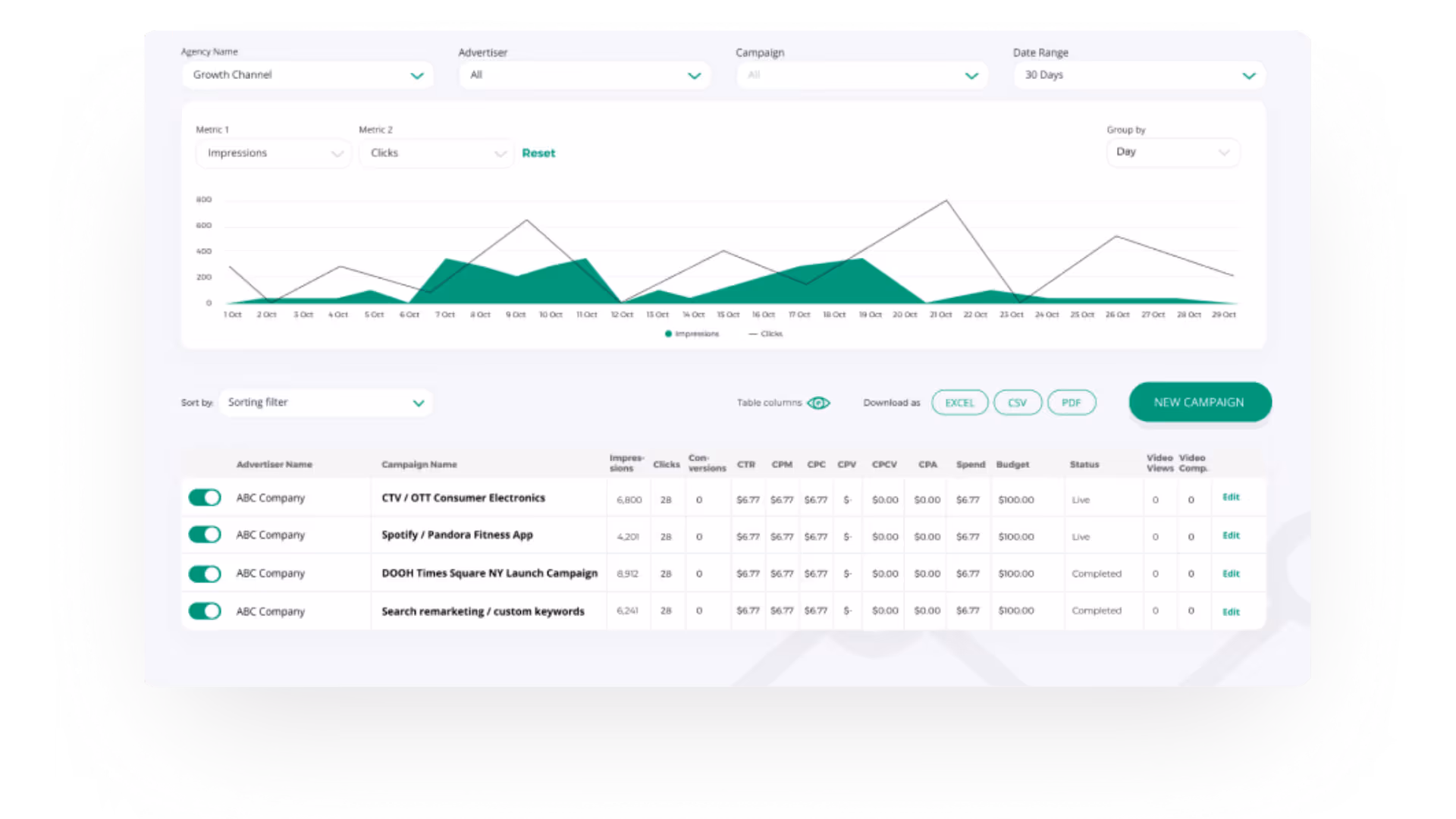Click Impressions legend marker in chart

coord(668,334)
